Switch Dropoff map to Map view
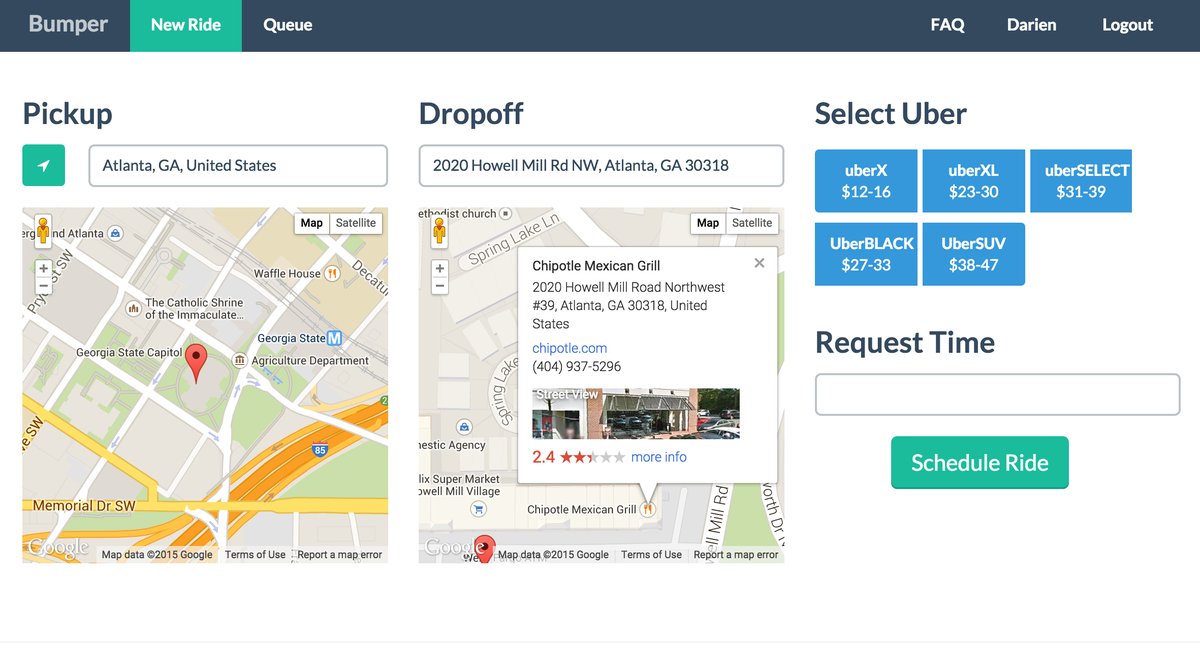This screenshot has width=1200, height=668. pyautogui.click(x=708, y=223)
